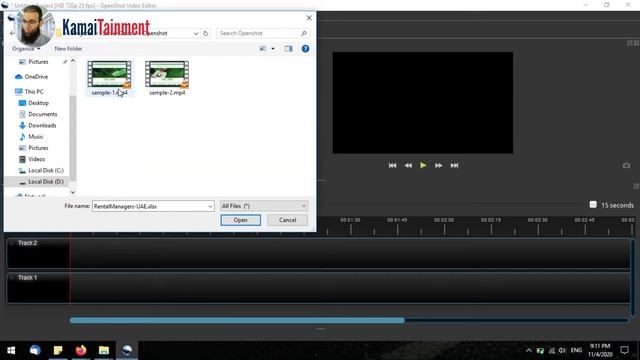Select pinned Pictures in navigation pane
640x360 pixels.
point(38,62)
